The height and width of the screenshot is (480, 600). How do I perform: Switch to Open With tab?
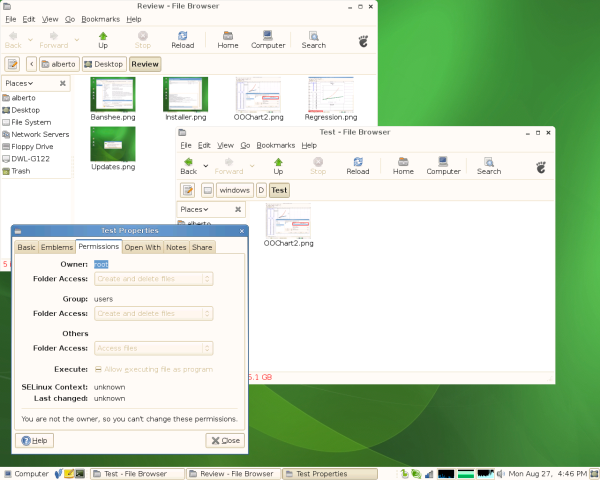(x=143, y=247)
